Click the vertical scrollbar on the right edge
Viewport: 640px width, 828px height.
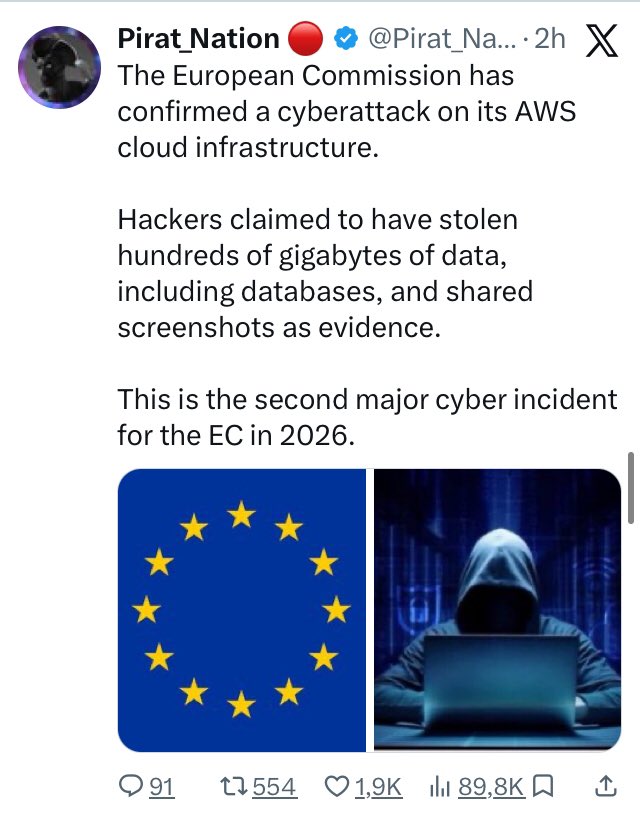pos(631,487)
